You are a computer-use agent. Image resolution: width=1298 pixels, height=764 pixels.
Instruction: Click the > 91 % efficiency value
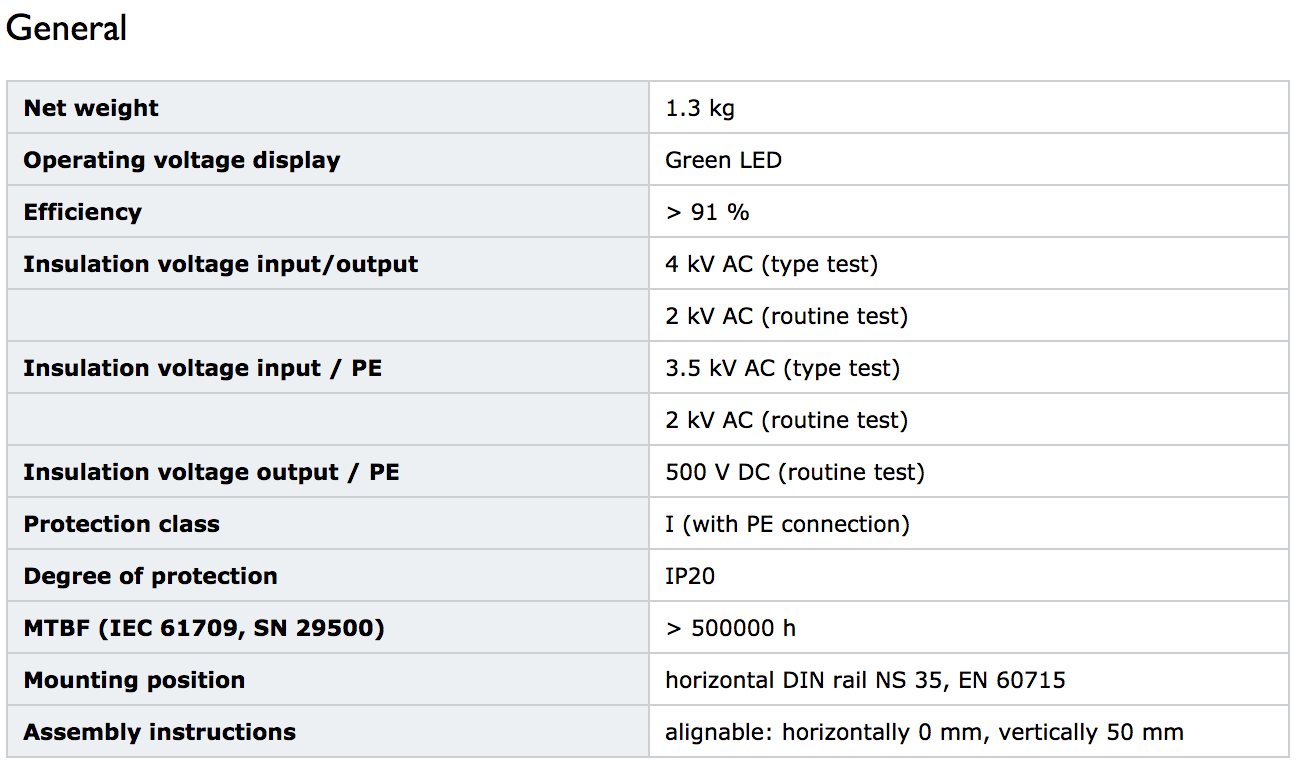point(707,212)
